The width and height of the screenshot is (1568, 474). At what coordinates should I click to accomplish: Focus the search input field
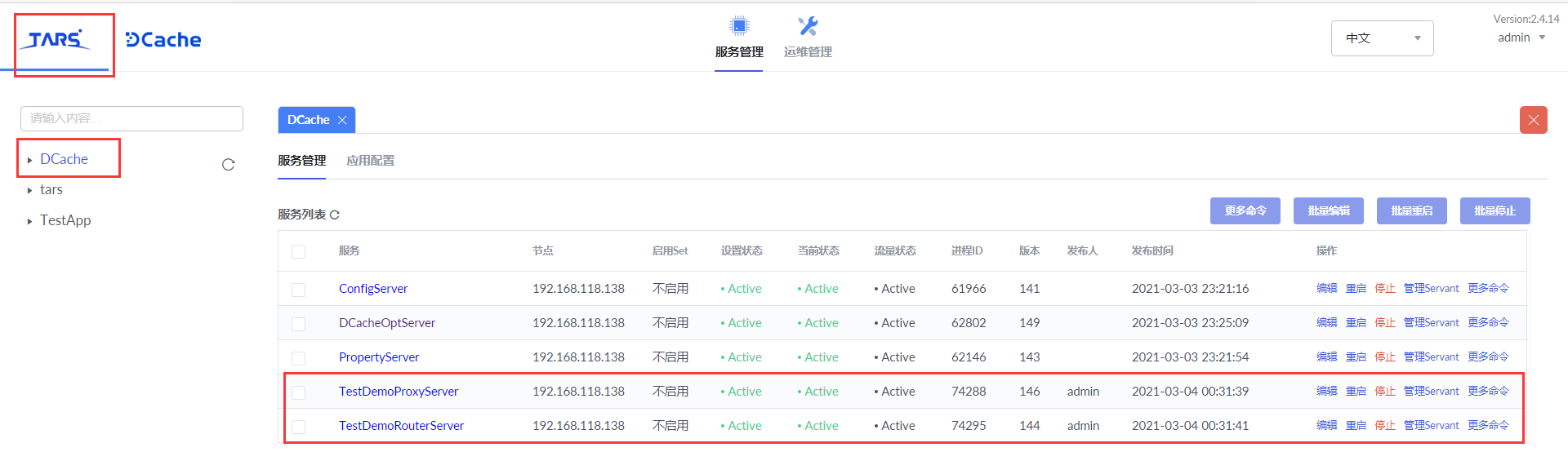pos(131,118)
